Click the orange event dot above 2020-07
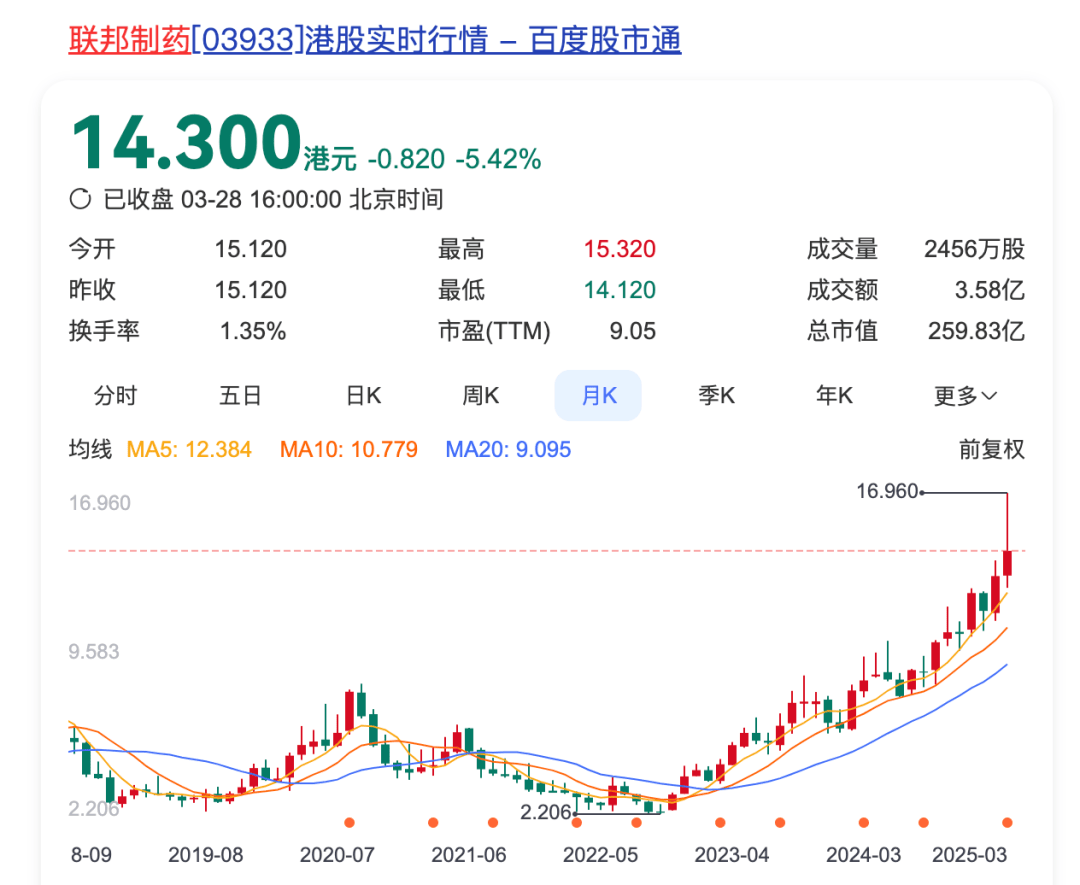Image resolution: width=1080 pixels, height=885 pixels. tap(349, 822)
